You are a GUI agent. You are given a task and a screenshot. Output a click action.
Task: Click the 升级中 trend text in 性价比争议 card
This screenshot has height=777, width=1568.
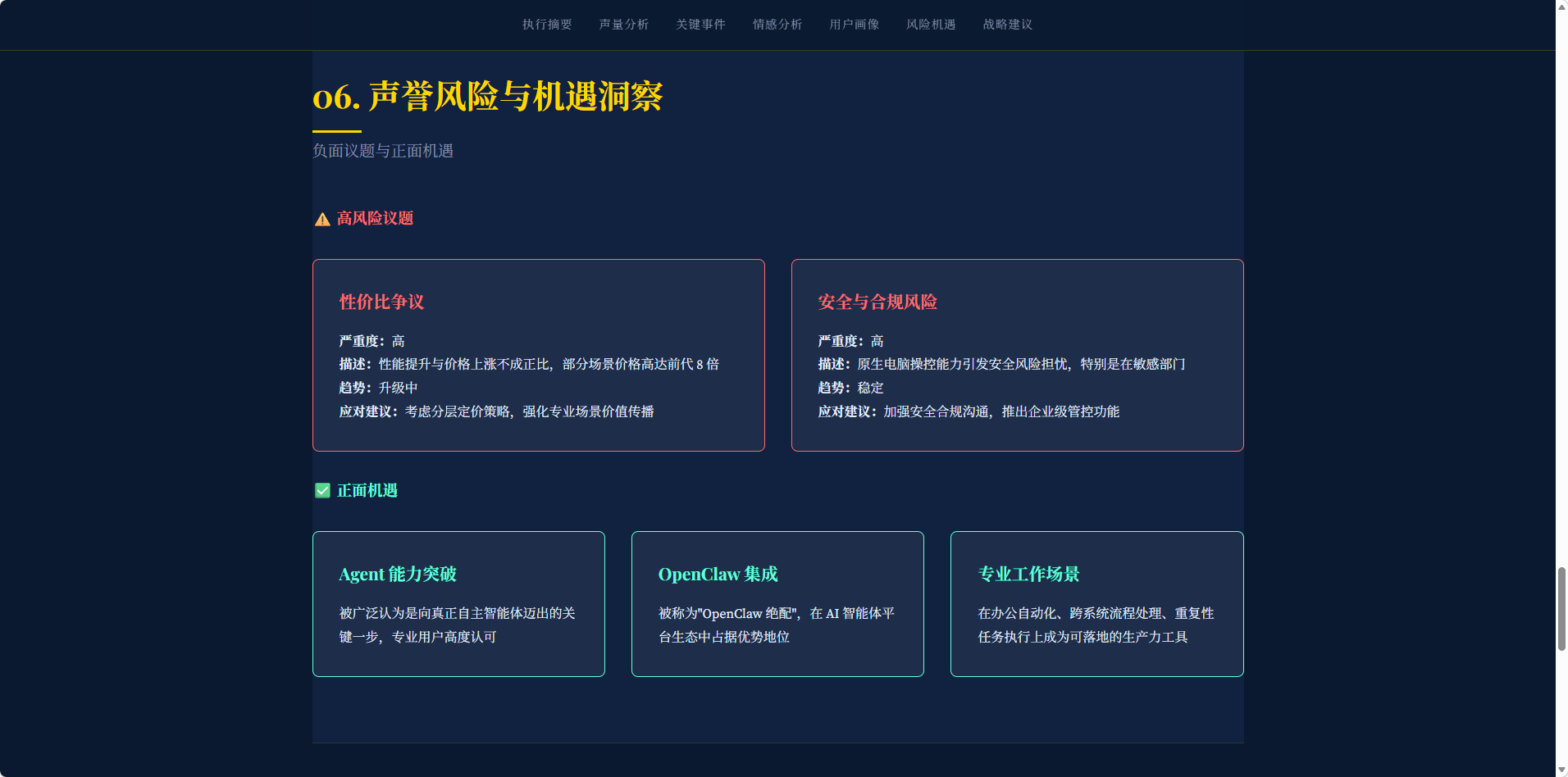coord(399,387)
